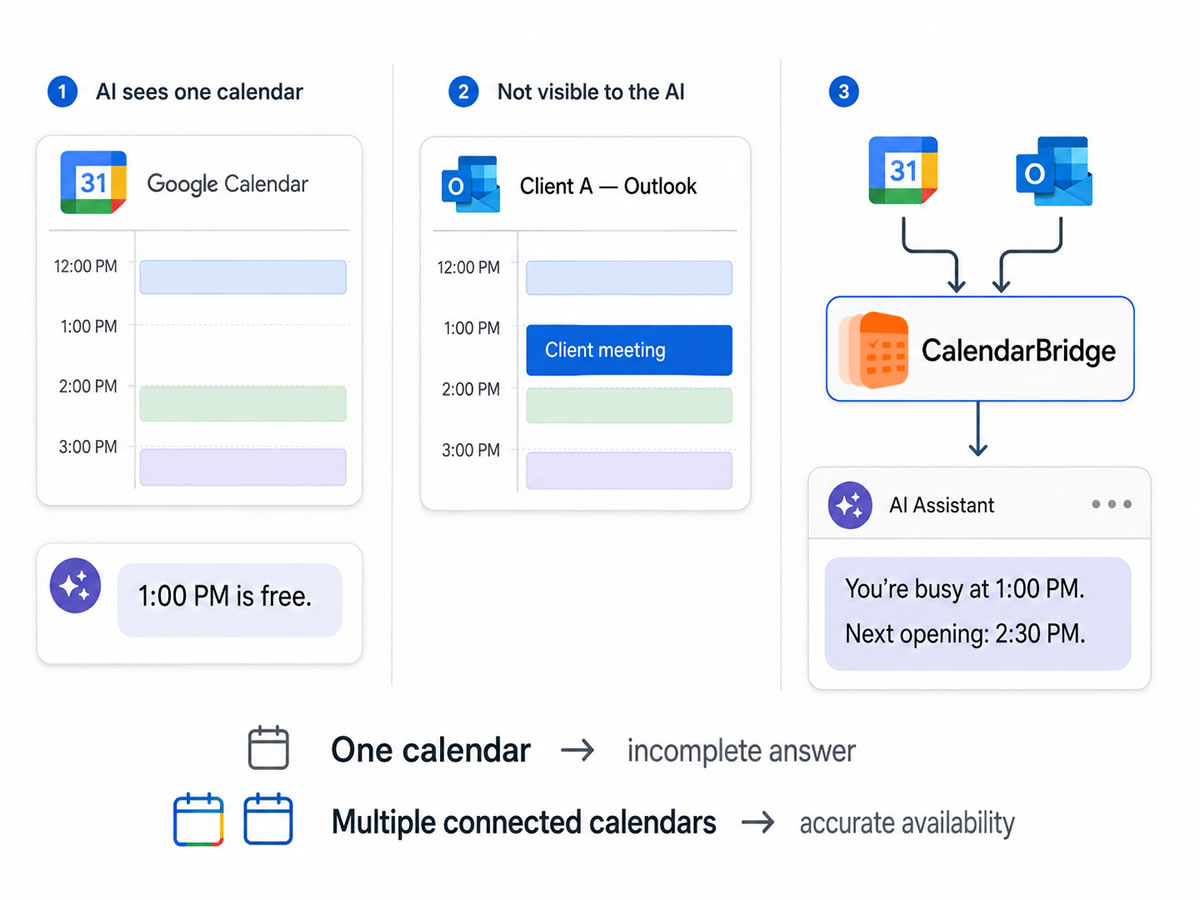Click the Google Calendar icon in panel one
The height and width of the screenshot is (900, 1200).
[93, 182]
